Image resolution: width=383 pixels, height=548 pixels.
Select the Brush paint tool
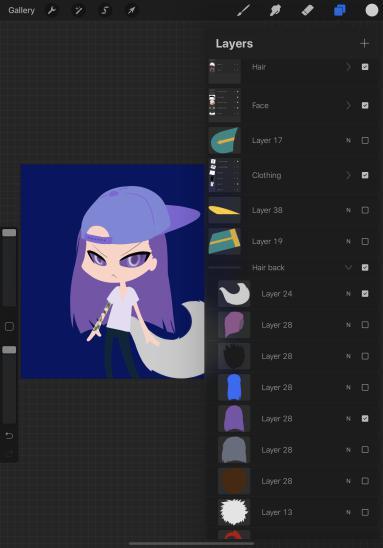[243, 10]
